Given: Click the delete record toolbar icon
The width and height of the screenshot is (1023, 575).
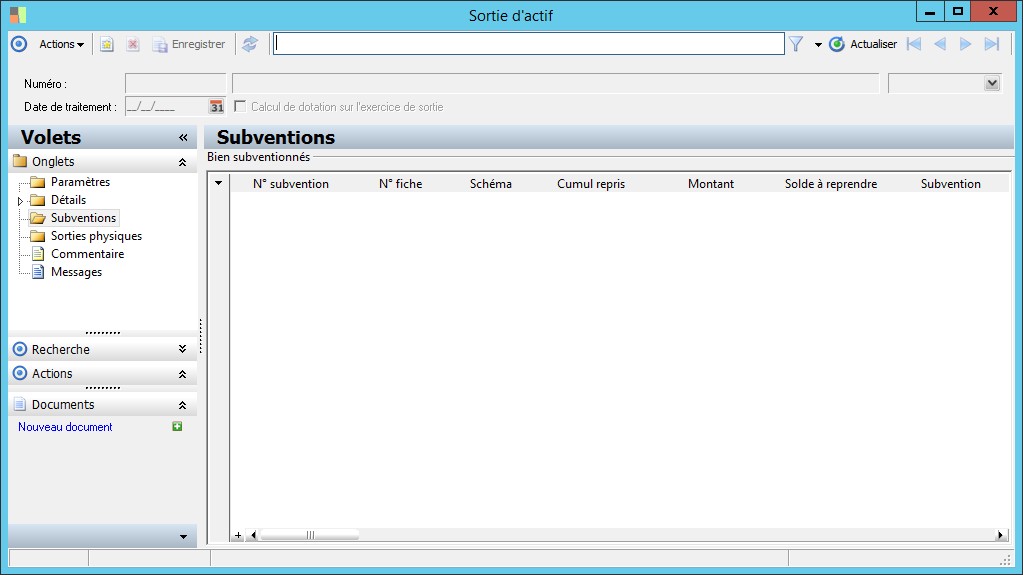Looking at the screenshot, I should click(x=133, y=44).
